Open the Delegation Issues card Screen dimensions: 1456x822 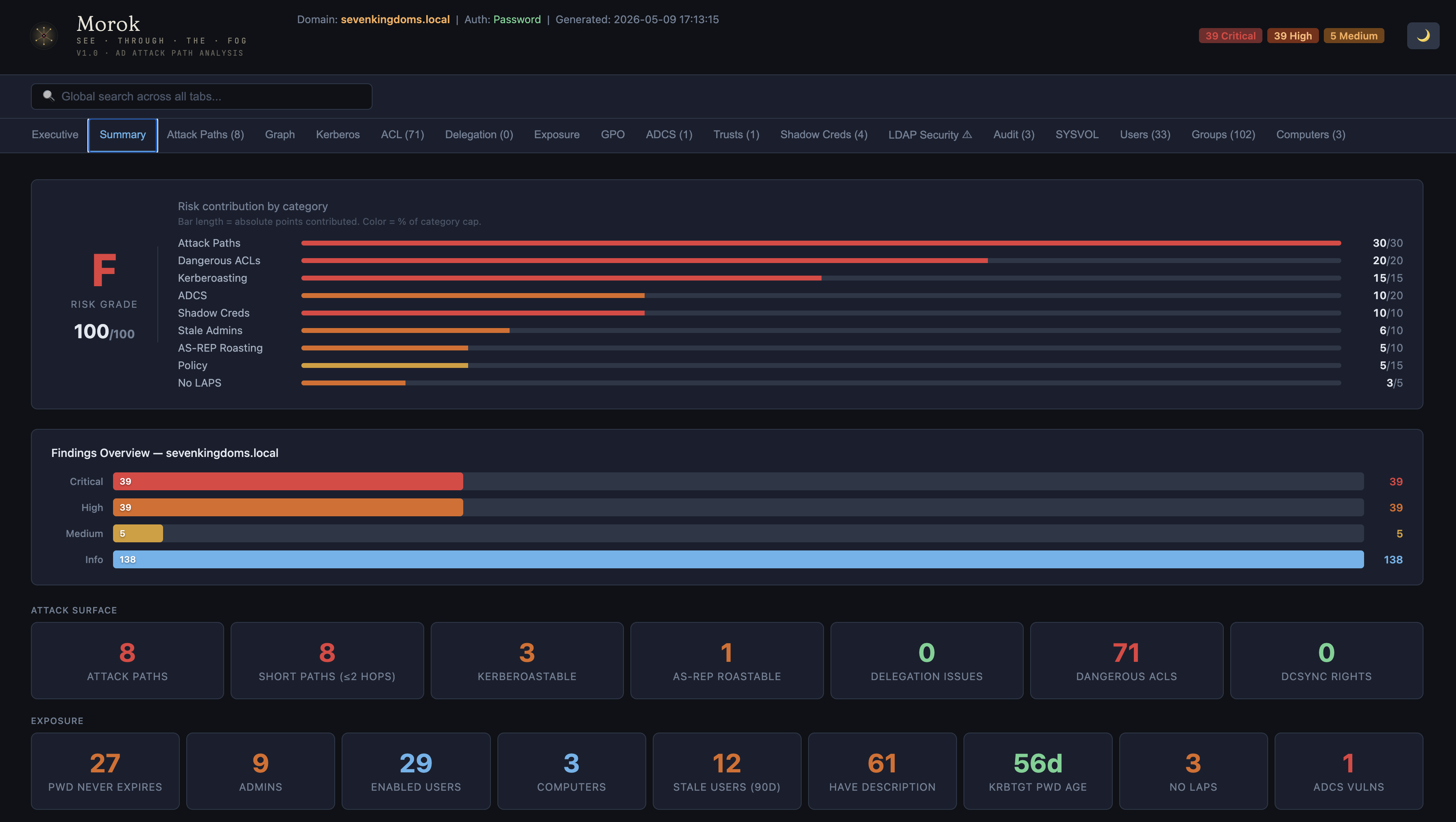(926, 661)
